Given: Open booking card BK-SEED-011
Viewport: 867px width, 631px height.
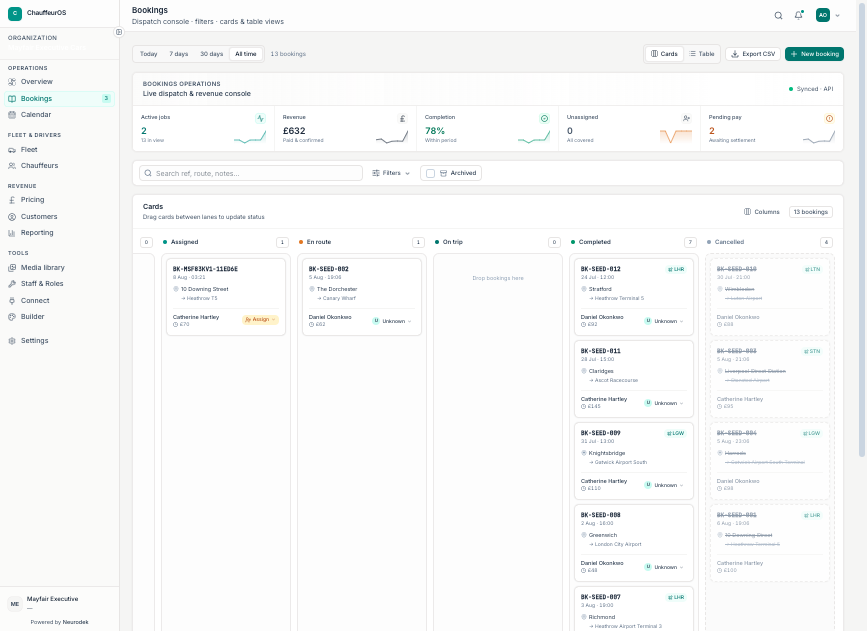Looking at the screenshot, I should pos(634,379).
